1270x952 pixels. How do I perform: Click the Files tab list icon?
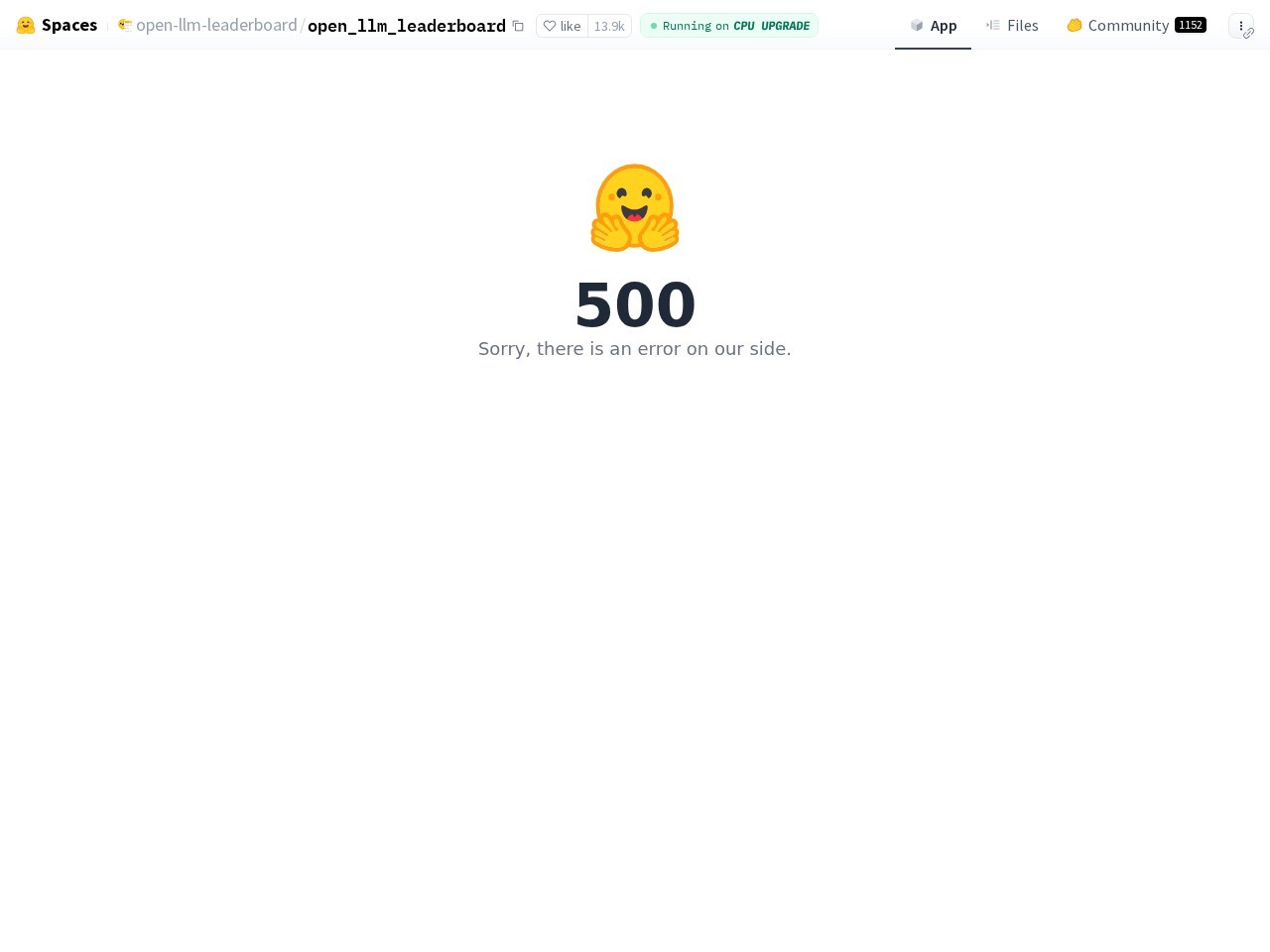(x=993, y=25)
